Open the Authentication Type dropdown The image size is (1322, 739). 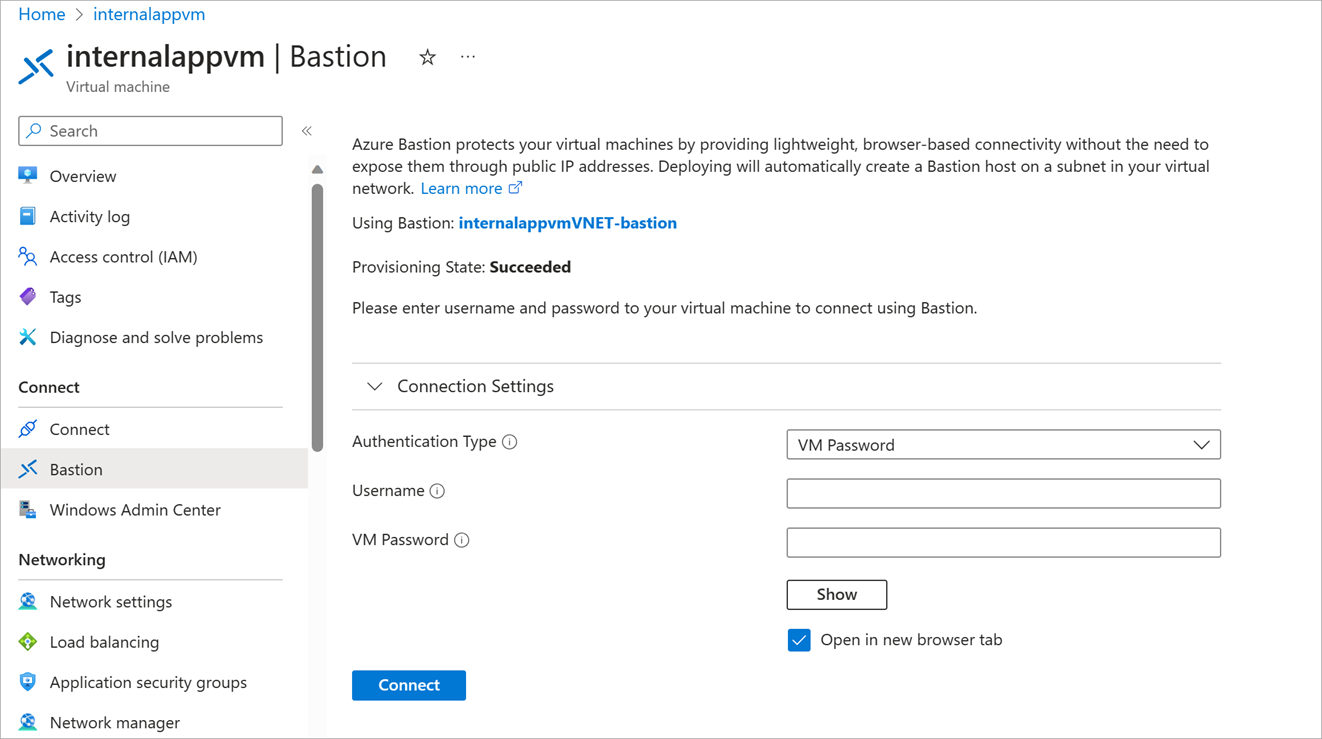click(1003, 445)
